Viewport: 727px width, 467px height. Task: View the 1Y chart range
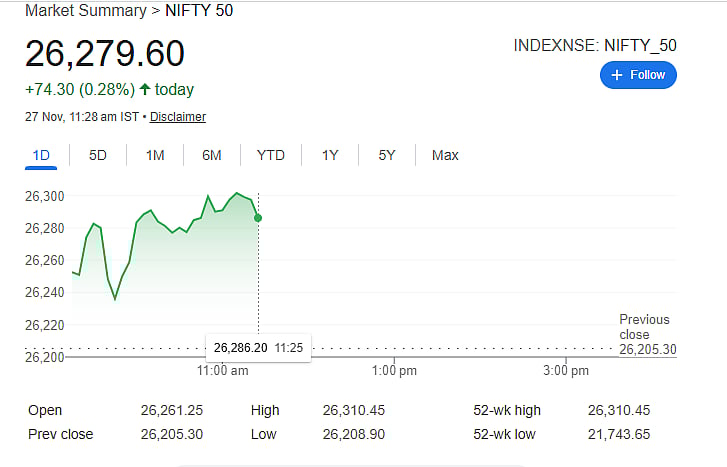tap(330, 155)
